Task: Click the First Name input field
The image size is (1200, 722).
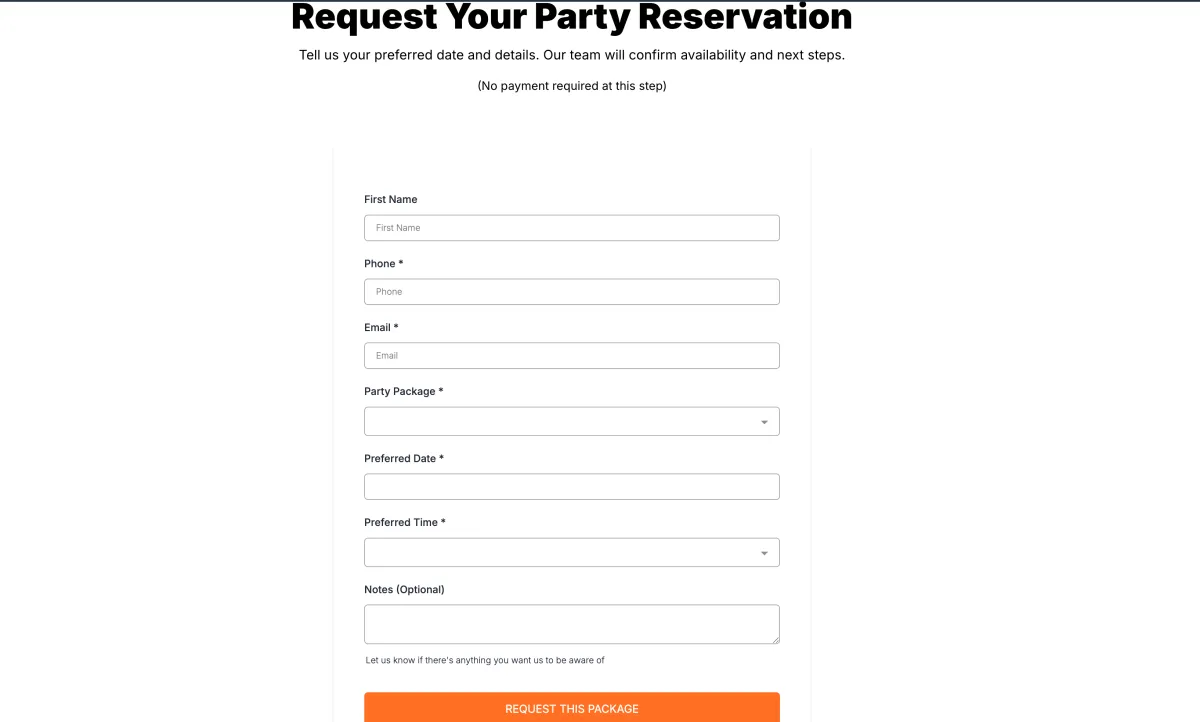Action: click(x=571, y=228)
